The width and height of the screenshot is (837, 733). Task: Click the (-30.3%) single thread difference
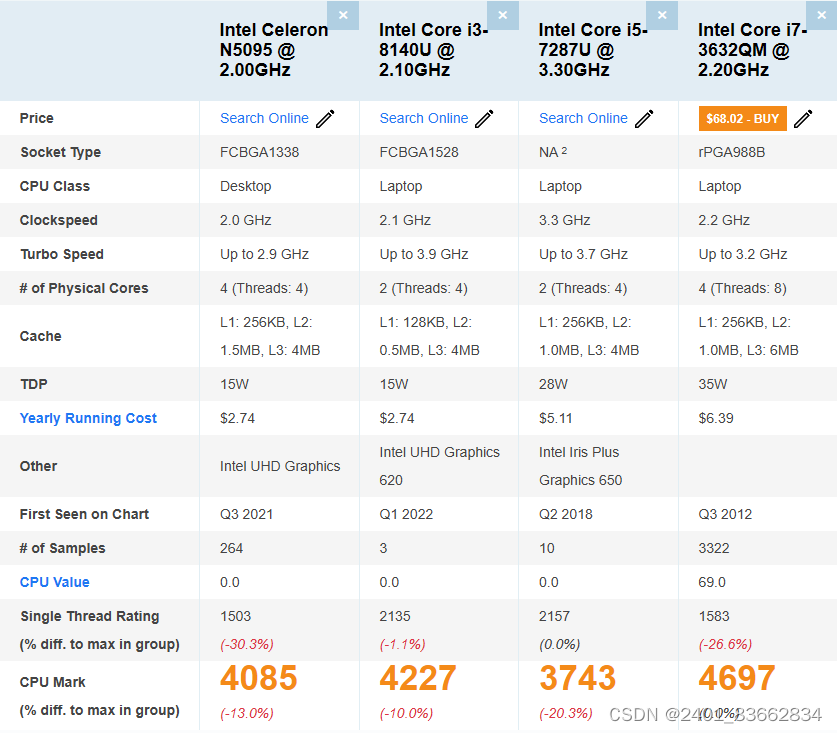point(247,644)
